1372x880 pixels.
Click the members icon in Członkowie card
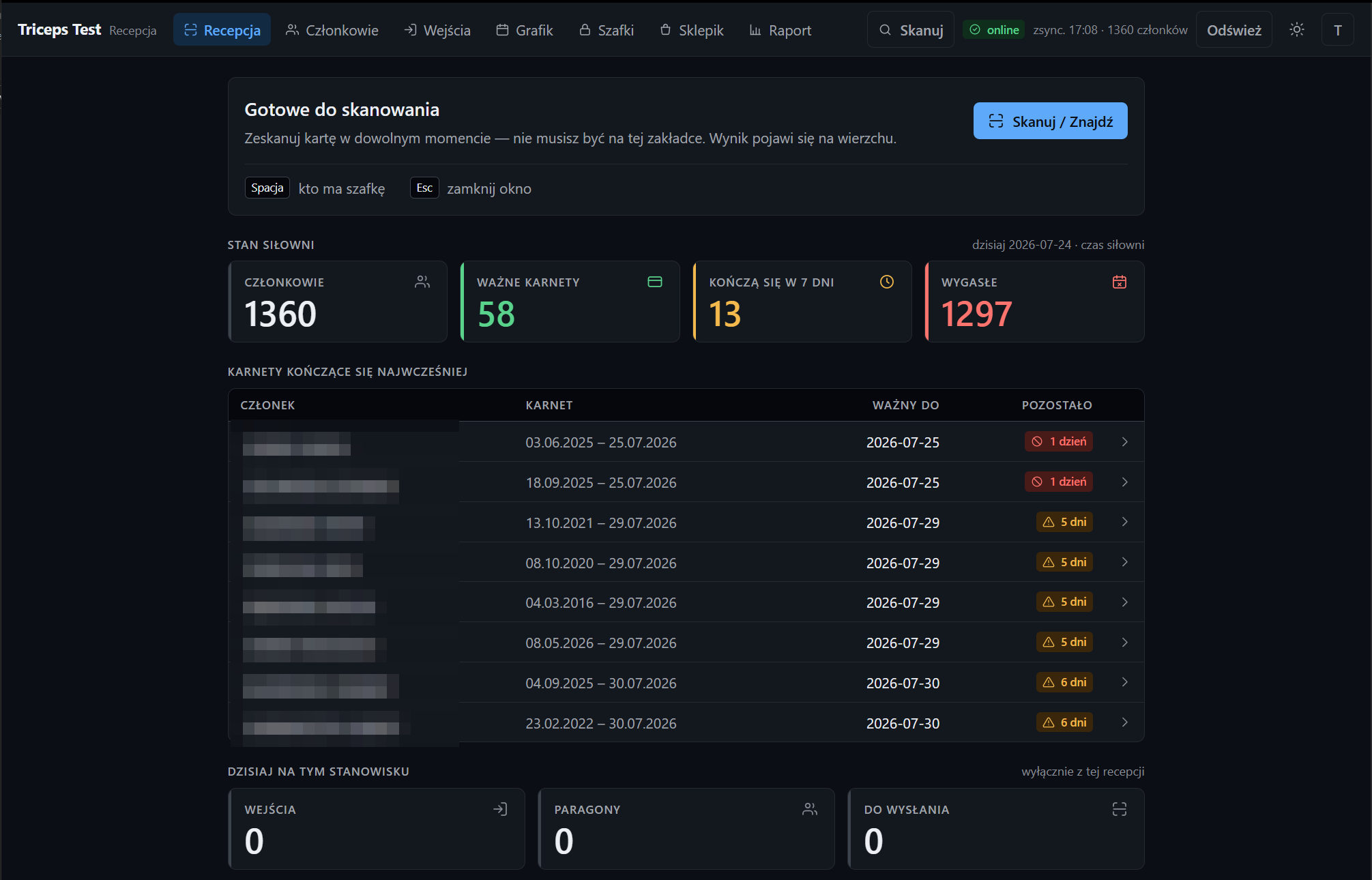(422, 282)
